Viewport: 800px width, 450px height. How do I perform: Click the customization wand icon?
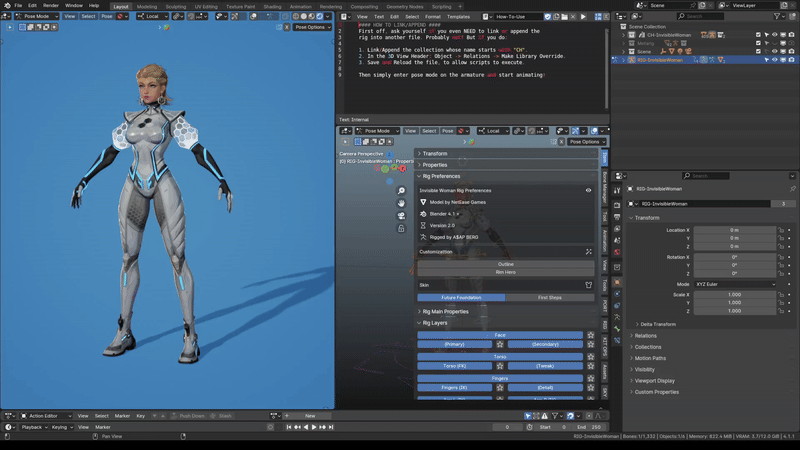tap(588, 252)
